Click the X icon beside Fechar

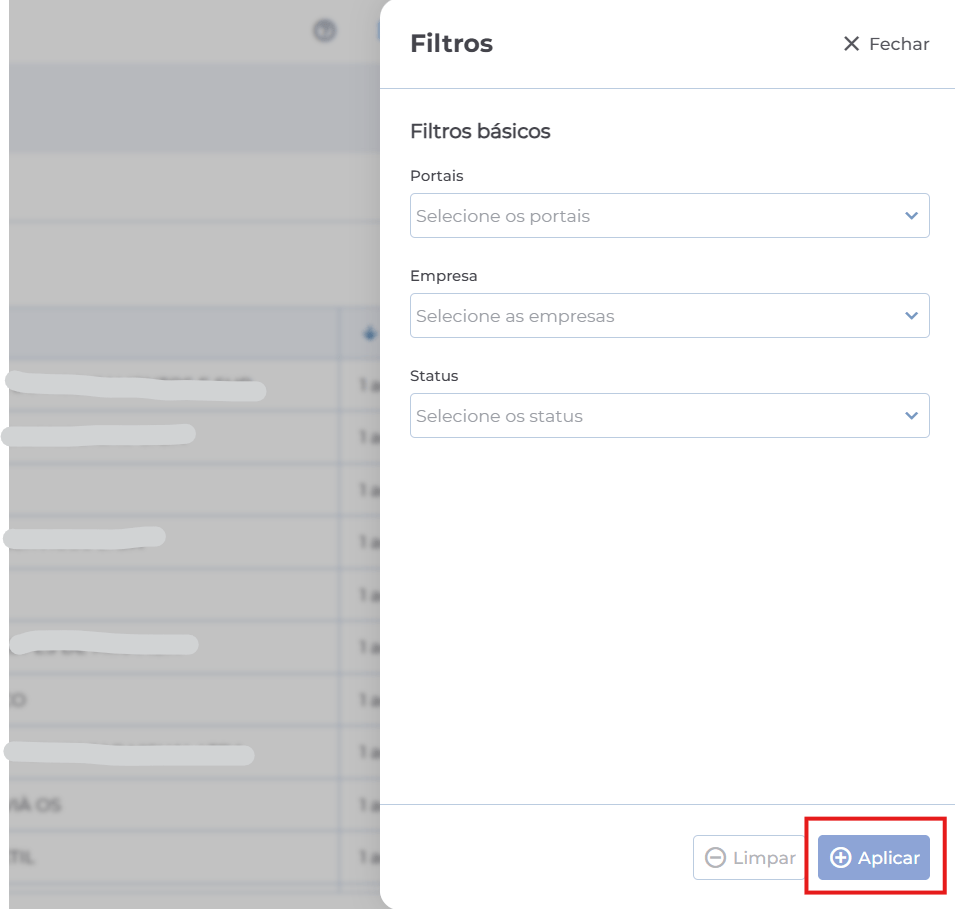point(851,44)
